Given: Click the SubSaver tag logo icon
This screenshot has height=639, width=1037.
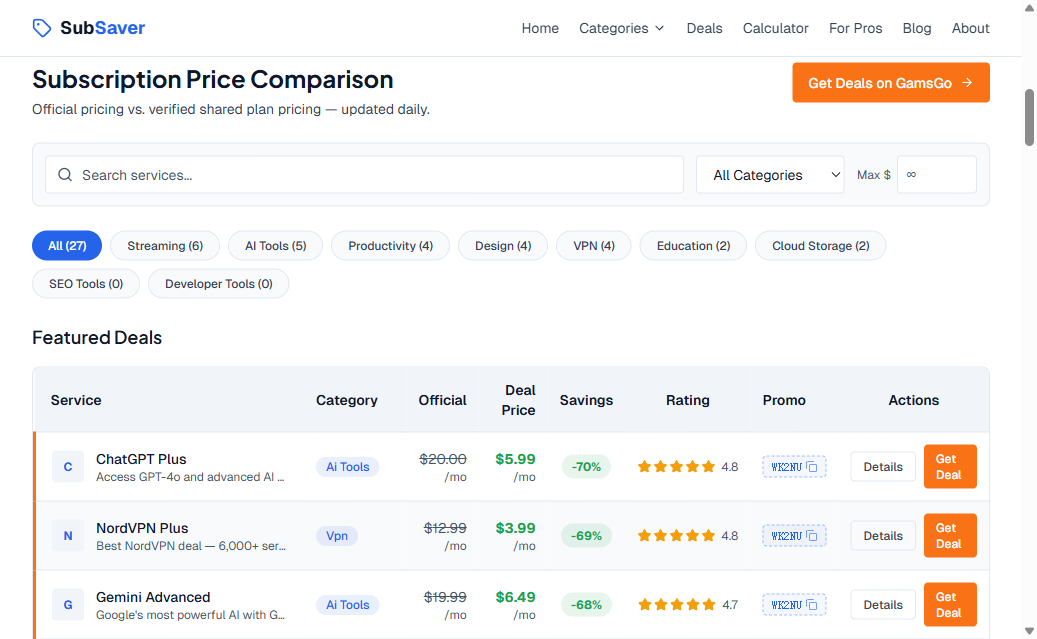Looking at the screenshot, I should 42,28.
